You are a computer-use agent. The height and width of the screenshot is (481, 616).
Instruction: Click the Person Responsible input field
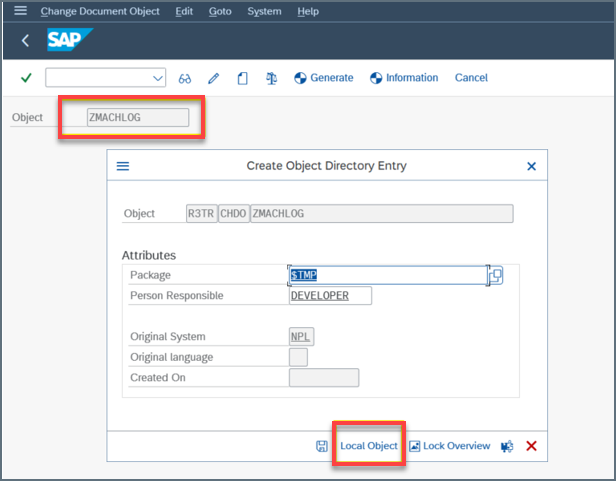[x=330, y=296]
